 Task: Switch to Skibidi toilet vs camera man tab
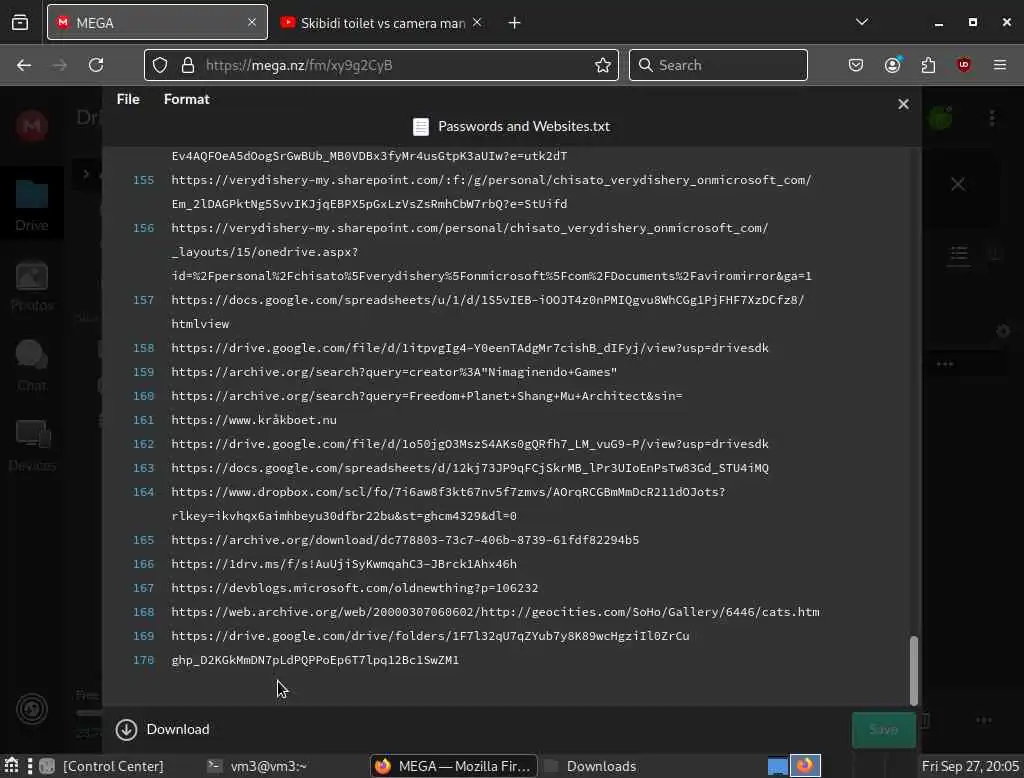click(x=383, y=23)
